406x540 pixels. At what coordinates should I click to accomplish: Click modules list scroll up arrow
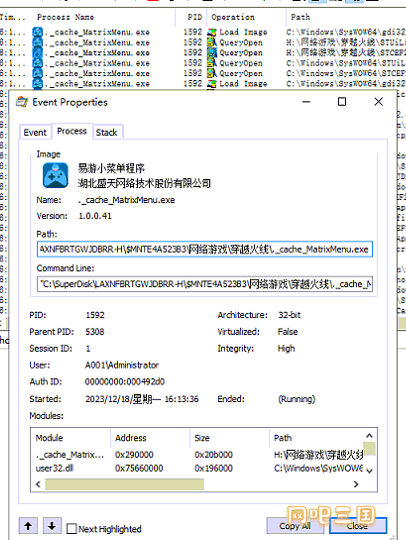[369, 435]
